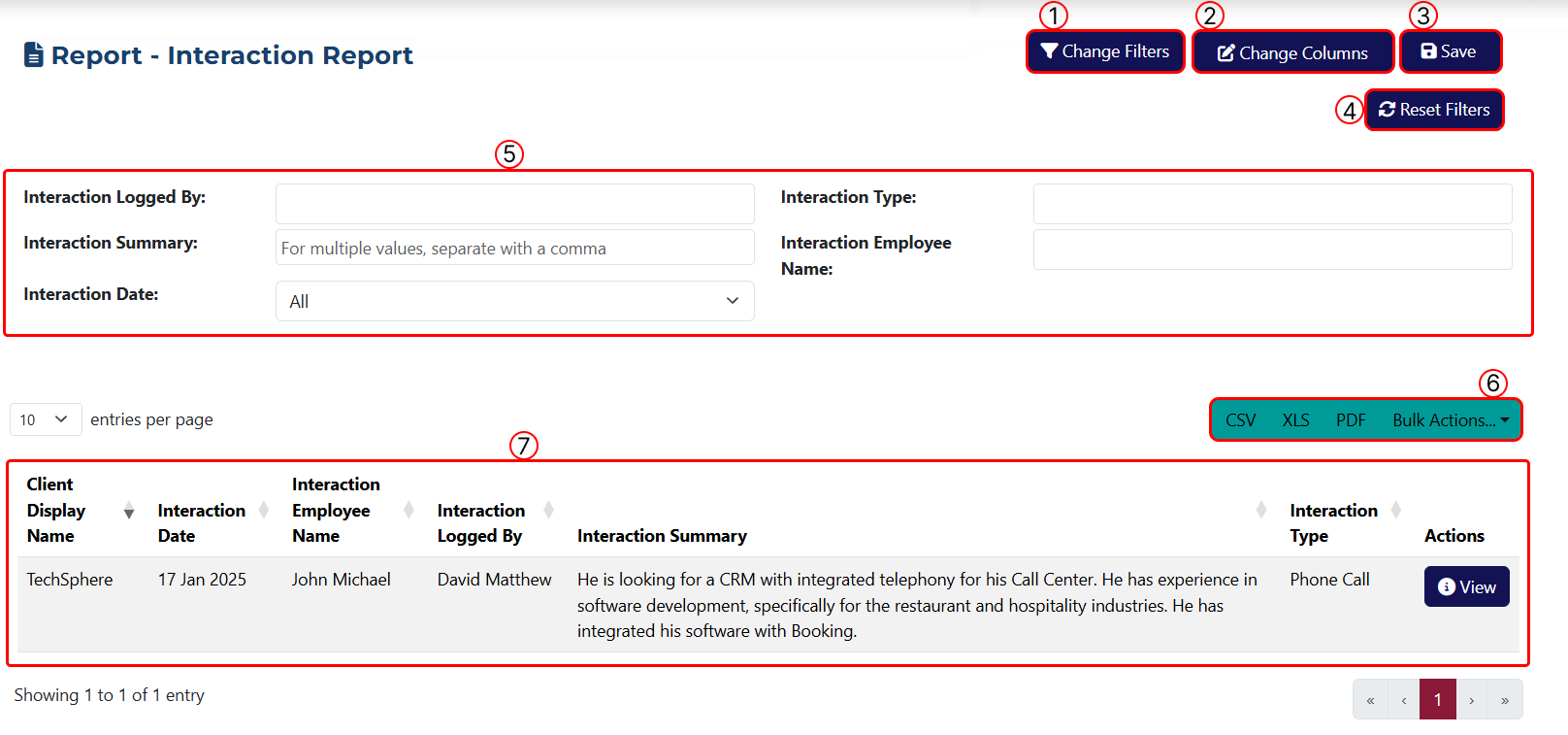Viewport: 1568px width, 735px height.
Task: Expand the Bulk Actions menu
Action: [x=1450, y=420]
